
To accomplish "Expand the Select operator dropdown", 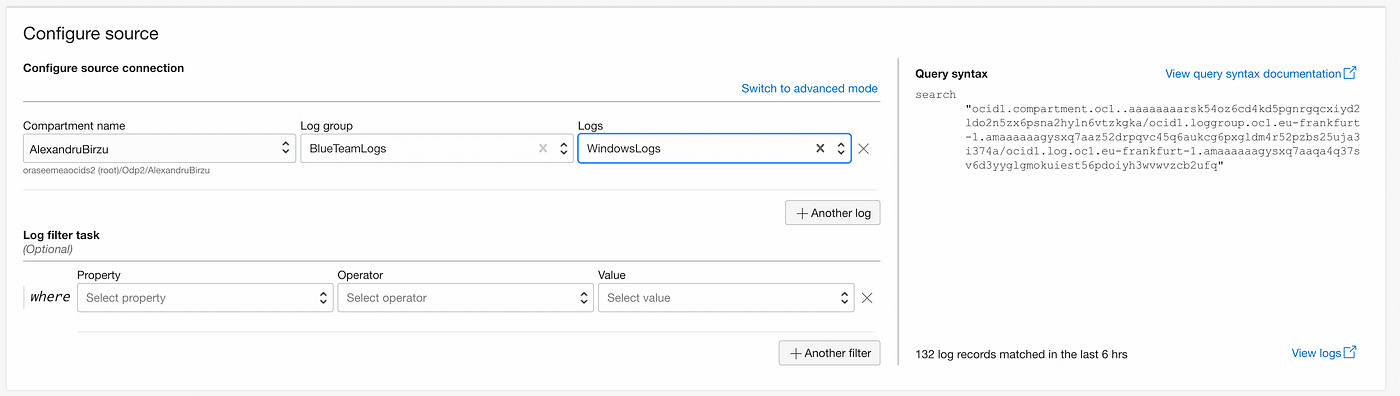I will [x=465, y=297].
